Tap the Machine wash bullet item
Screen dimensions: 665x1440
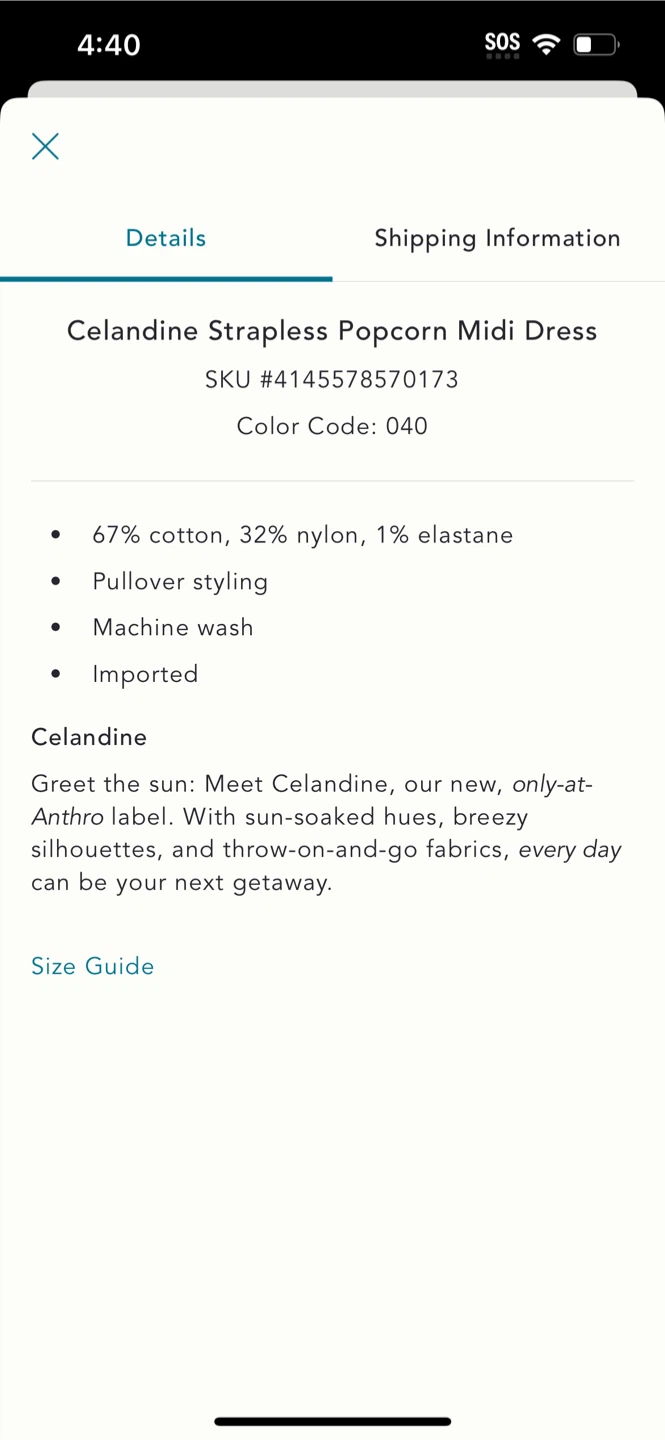173,628
